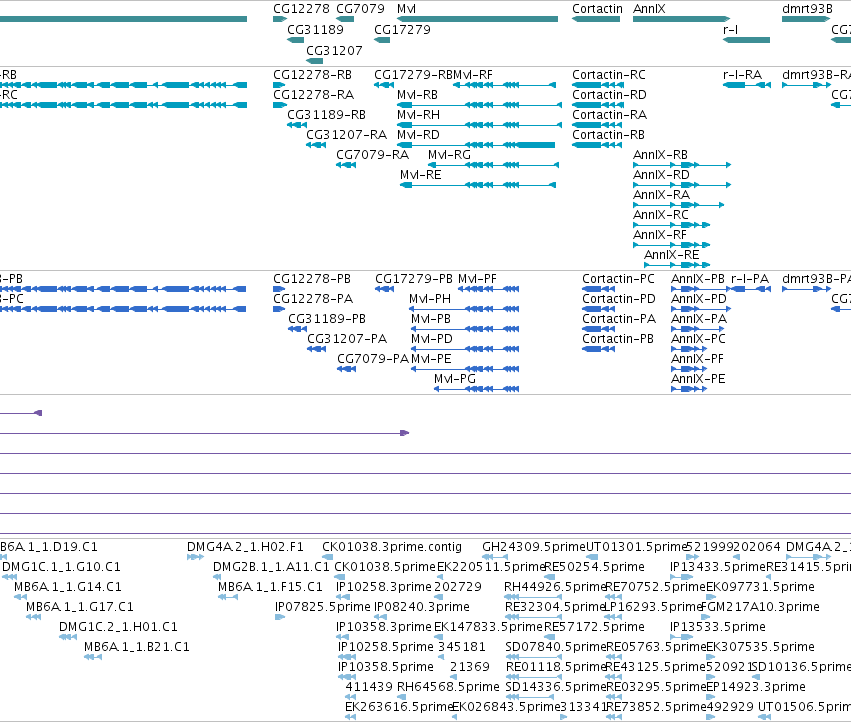The height and width of the screenshot is (722, 851).
Task: Select the CG17279 gene label
Action: click(402, 30)
